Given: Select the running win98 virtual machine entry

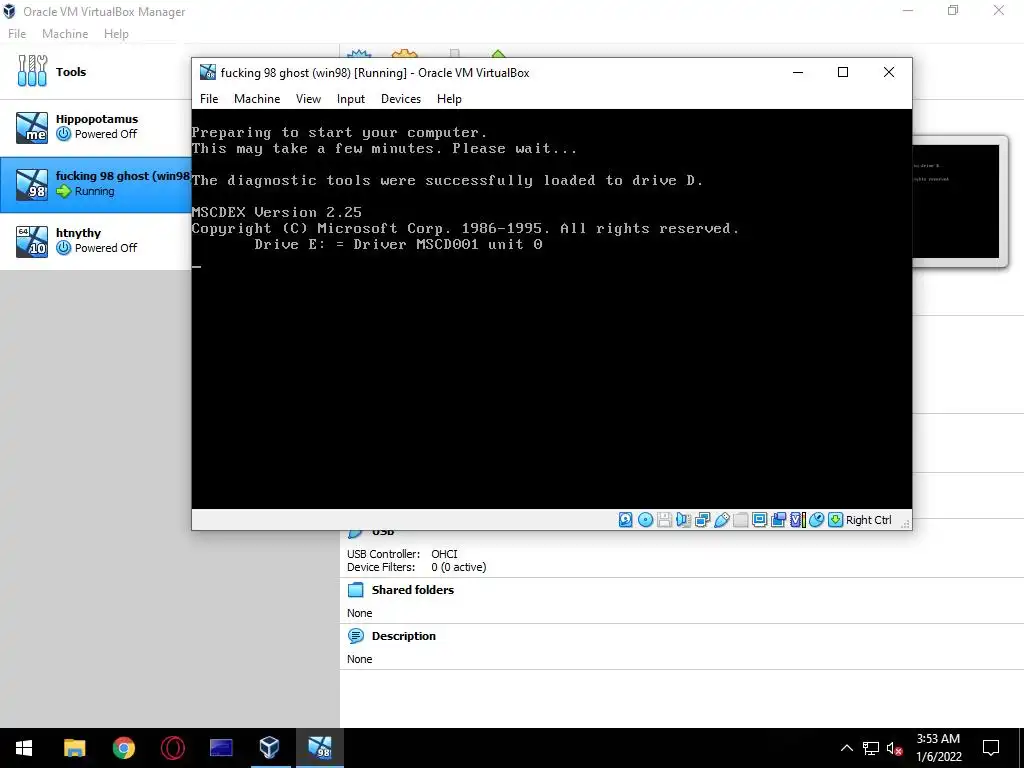Looking at the screenshot, I should click(95, 184).
